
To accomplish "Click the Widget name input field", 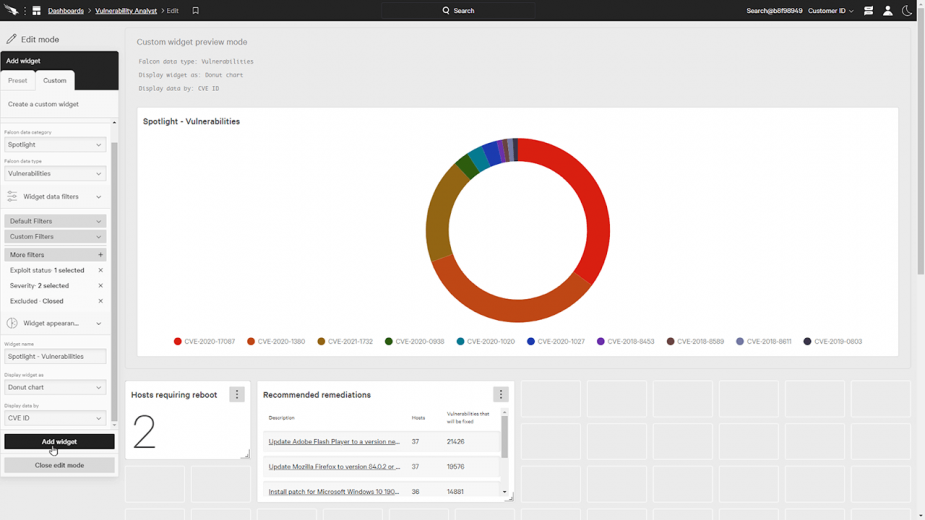I will pos(55,356).
